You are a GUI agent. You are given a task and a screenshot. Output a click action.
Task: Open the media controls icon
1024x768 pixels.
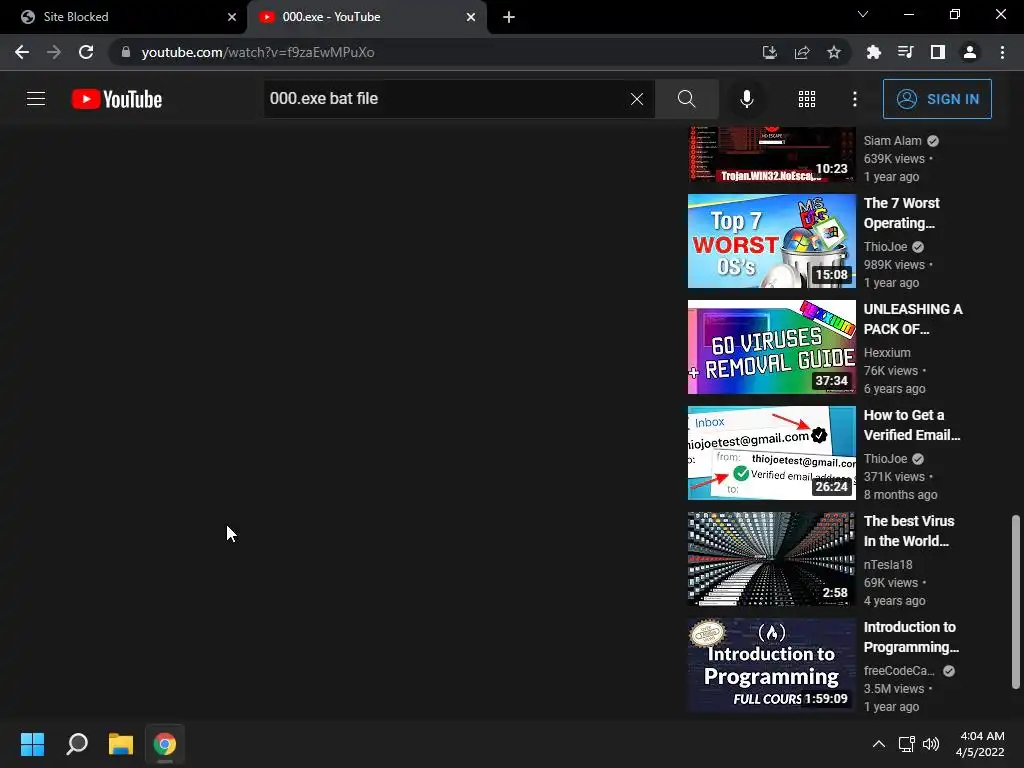[x=905, y=52]
